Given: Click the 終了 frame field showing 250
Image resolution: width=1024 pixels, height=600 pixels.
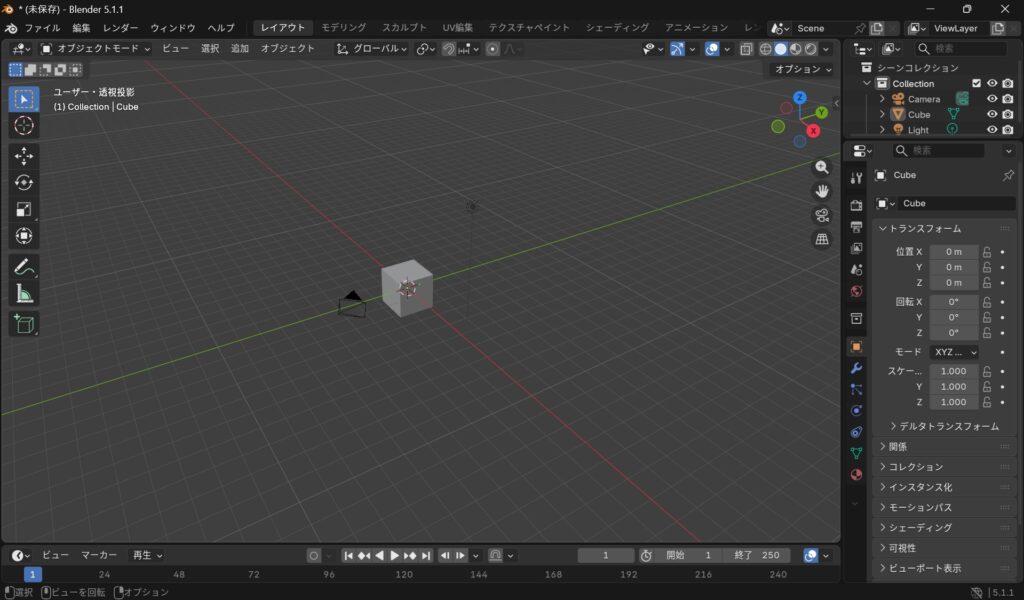Looking at the screenshot, I should click(757, 555).
